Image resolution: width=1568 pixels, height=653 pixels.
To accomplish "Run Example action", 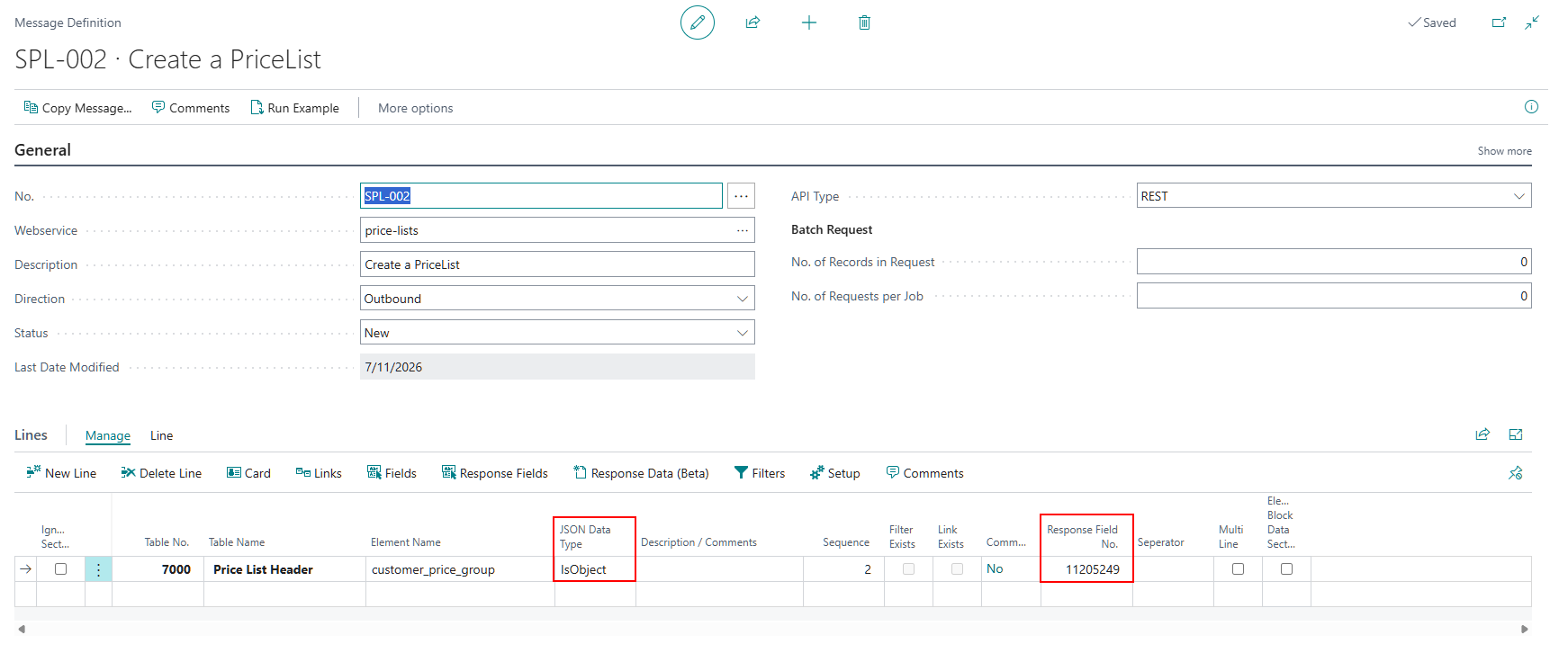I will (x=295, y=108).
